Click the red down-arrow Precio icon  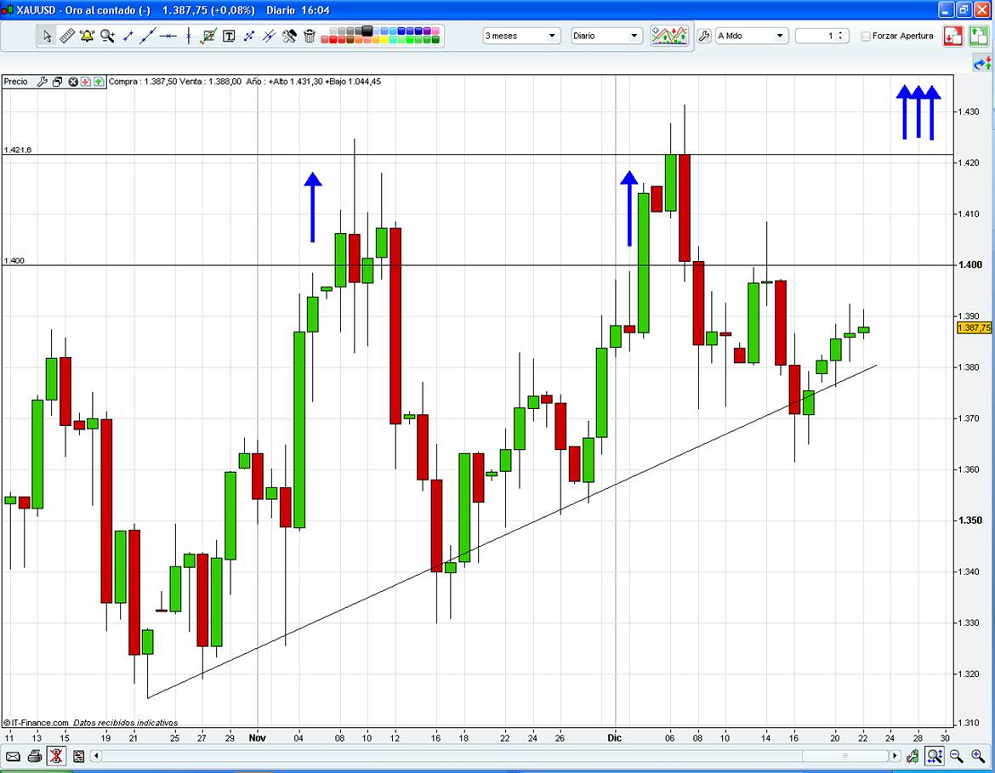tap(86, 81)
